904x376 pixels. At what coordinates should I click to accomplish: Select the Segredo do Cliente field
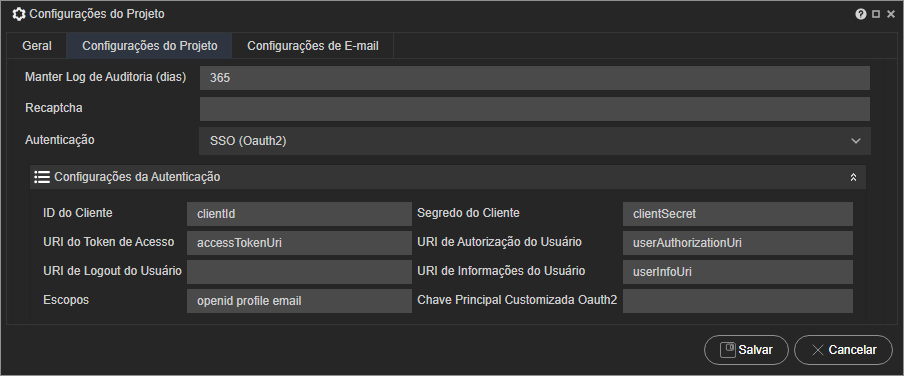[x=737, y=214]
